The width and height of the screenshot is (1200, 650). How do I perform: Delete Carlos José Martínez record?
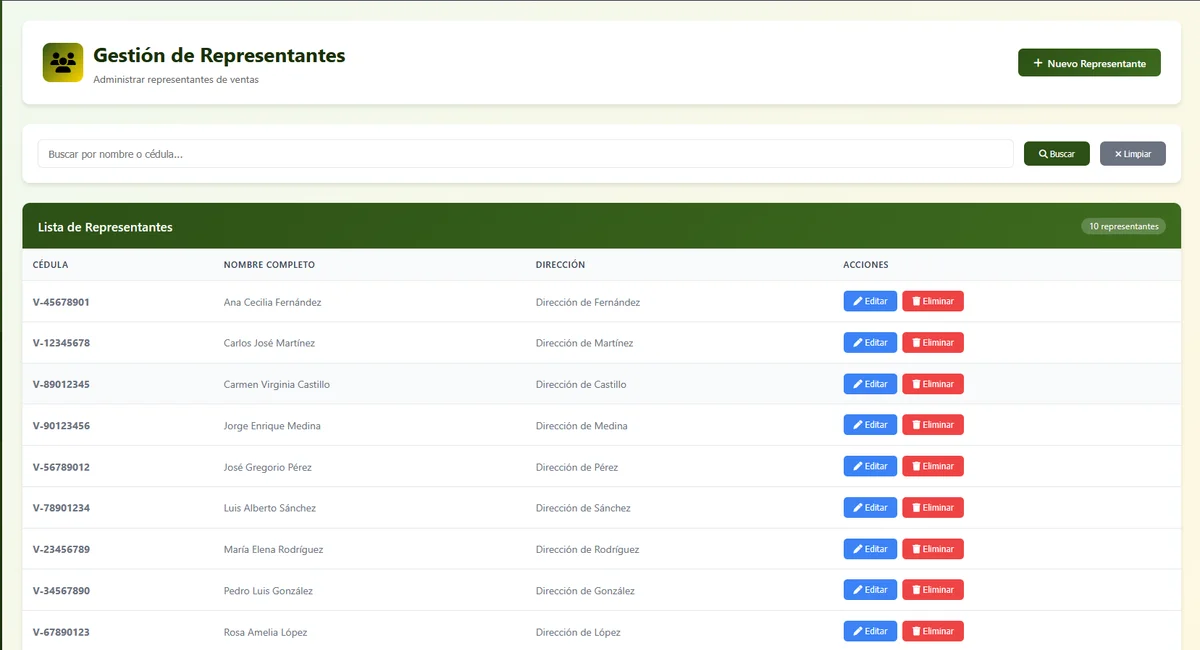pos(933,343)
